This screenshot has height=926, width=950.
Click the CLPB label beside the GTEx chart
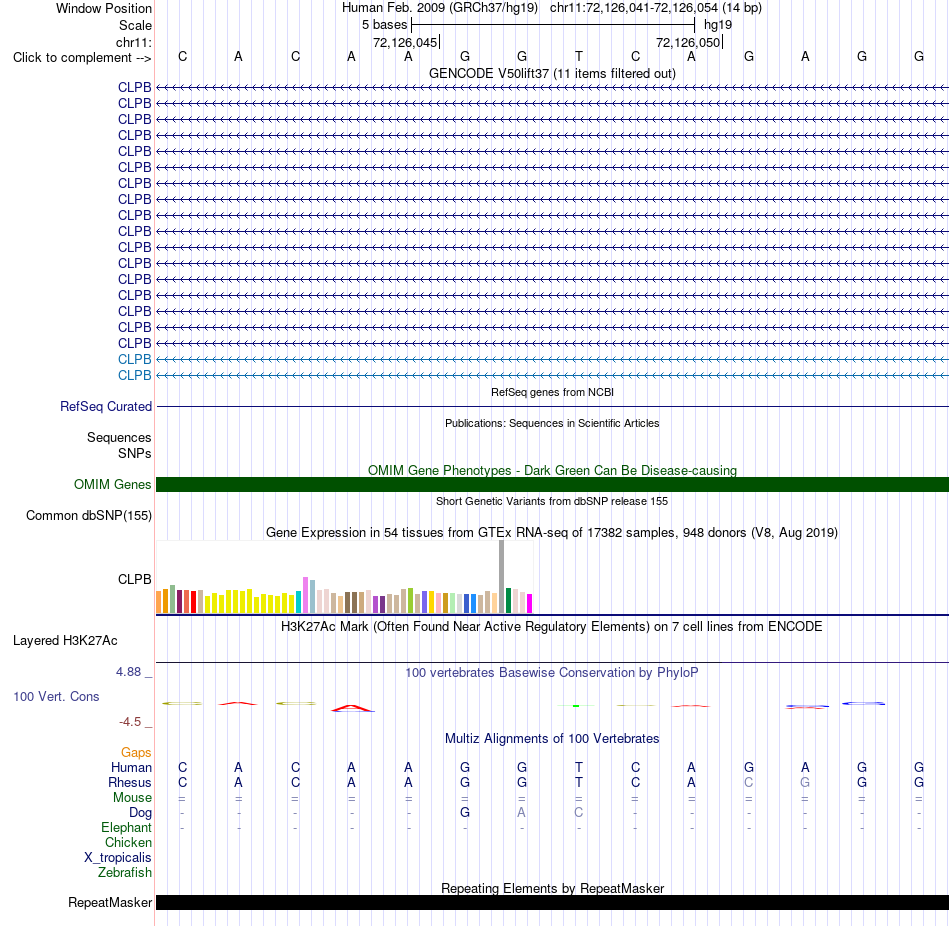pyautogui.click(x=135, y=579)
